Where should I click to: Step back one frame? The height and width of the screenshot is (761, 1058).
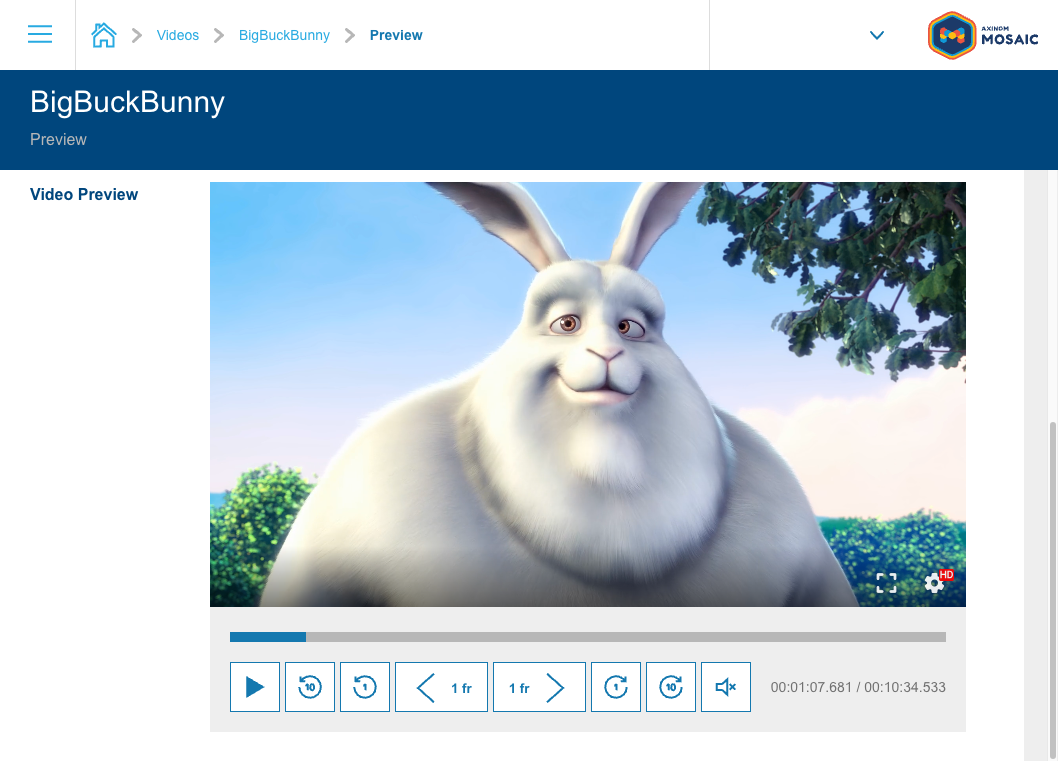441,687
